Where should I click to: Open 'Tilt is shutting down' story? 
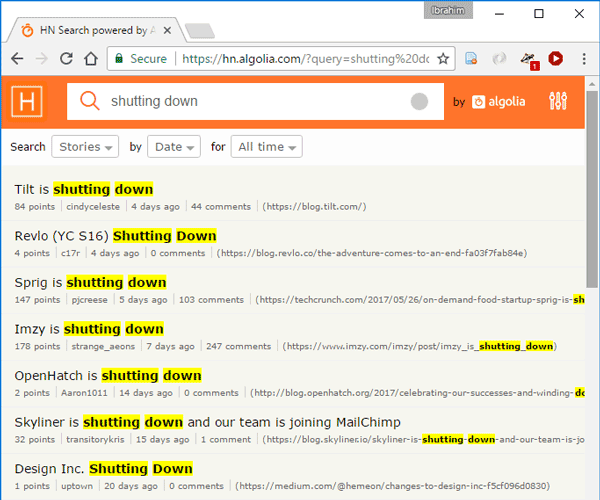pos(84,189)
